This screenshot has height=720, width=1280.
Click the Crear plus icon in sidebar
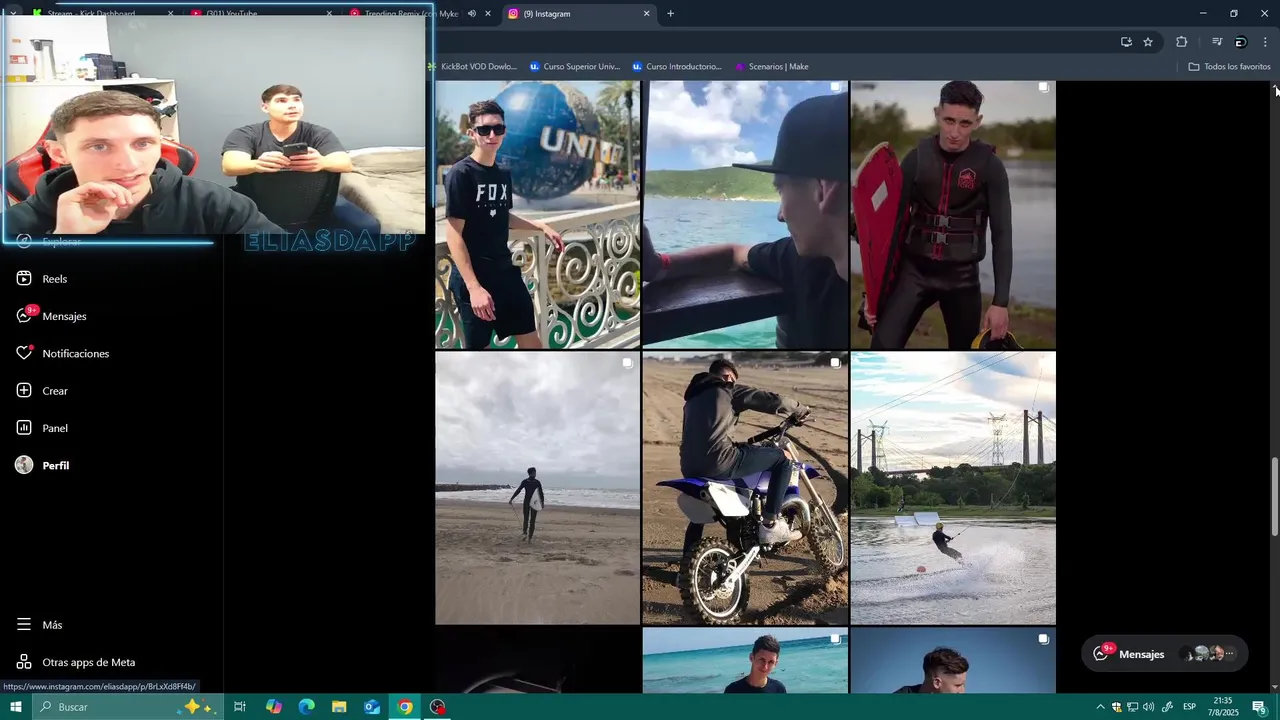tap(24, 391)
